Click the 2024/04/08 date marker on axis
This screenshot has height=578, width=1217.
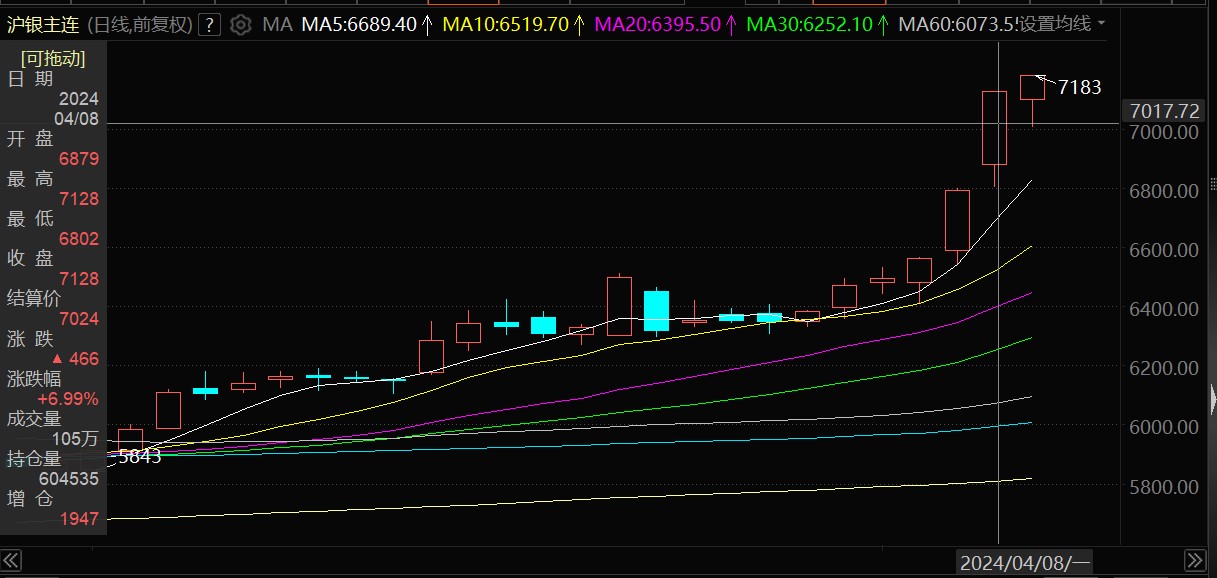1025,562
